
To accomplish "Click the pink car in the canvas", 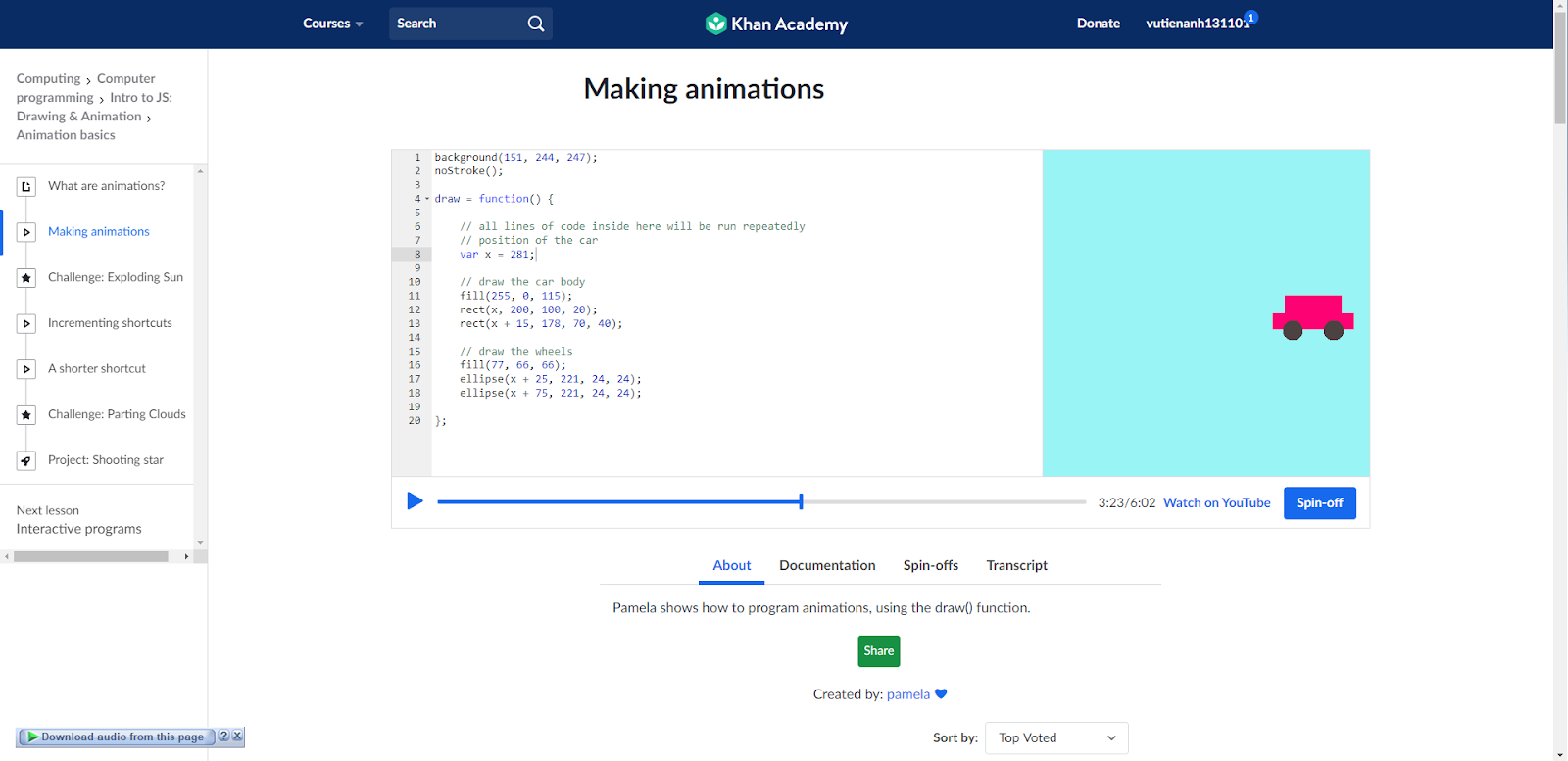I will click(x=1313, y=317).
